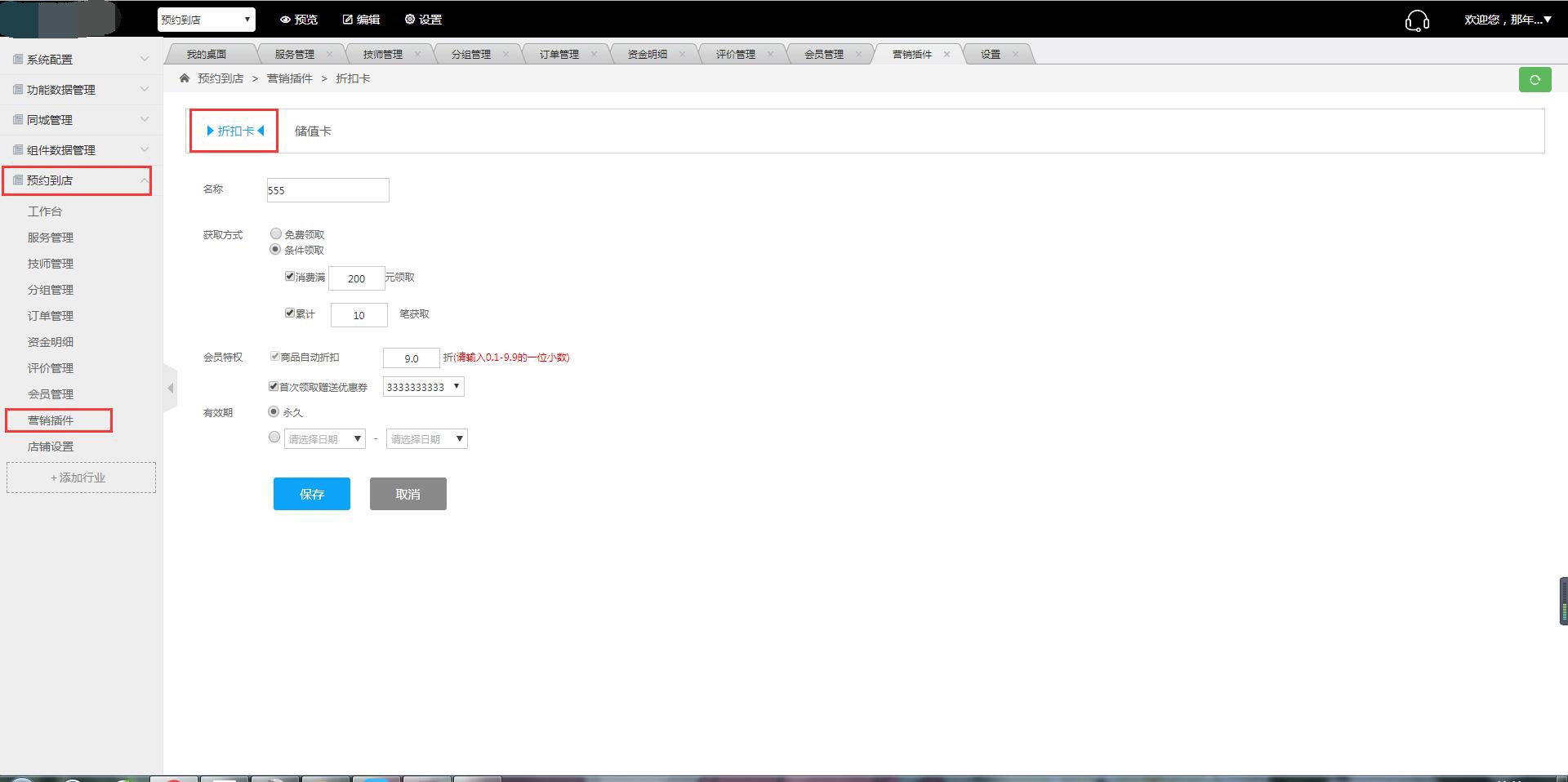
Task: Open the customer service headset icon
Action: [1417, 20]
